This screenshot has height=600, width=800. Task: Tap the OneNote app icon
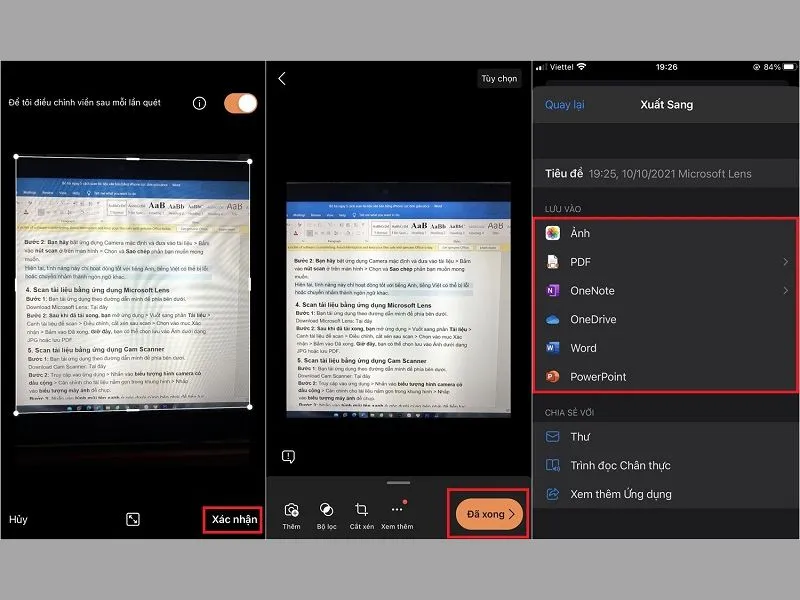tap(553, 291)
